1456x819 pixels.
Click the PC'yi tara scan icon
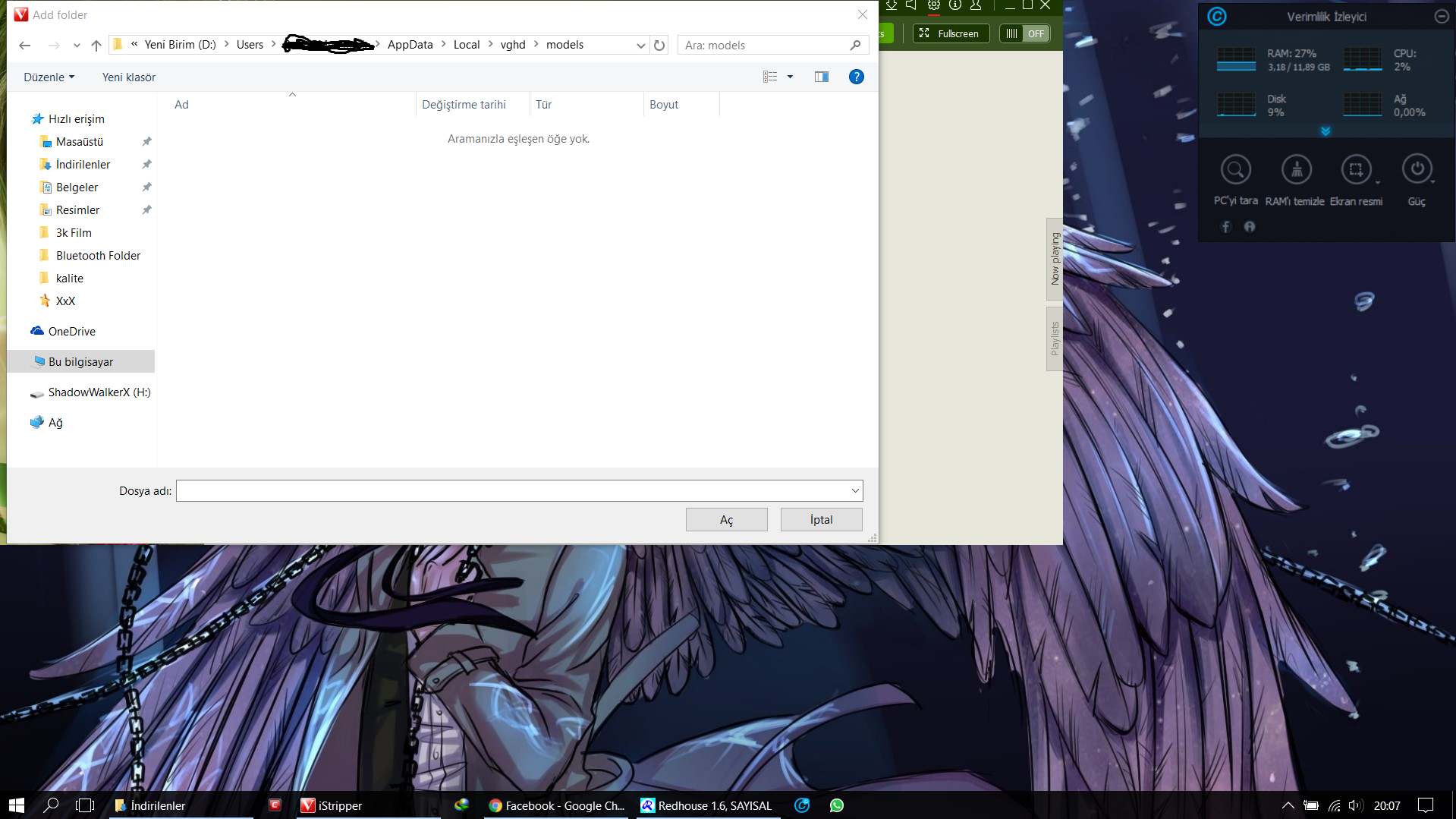pos(1235,169)
